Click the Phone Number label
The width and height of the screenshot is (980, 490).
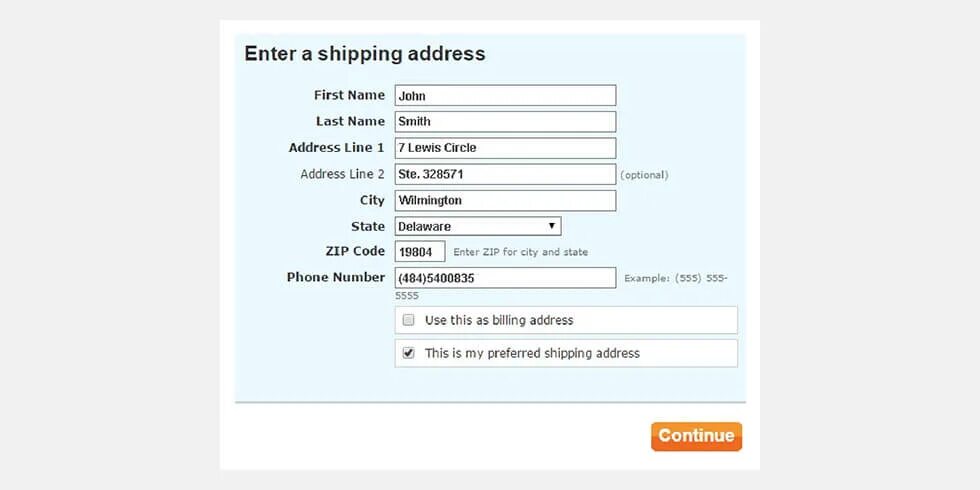(336, 277)
